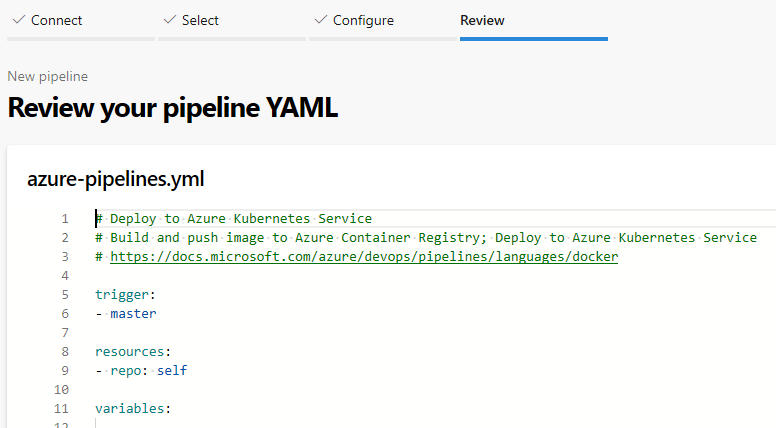The width and height of the screenshot is (776, 428).
Task: Click the azure-pipelines.yml file name
Action: click(115, 179)
